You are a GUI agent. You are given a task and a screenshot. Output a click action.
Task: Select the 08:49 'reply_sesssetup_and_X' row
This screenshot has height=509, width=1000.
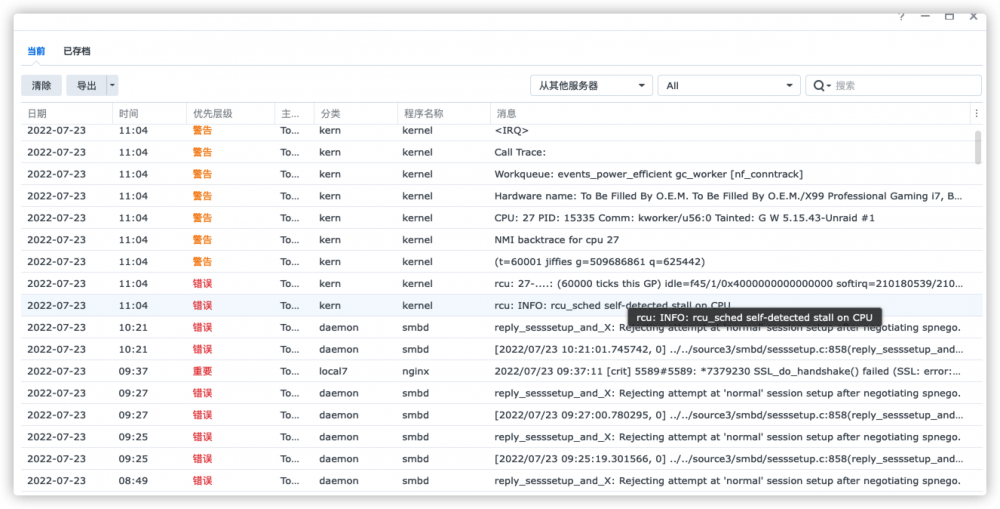click(501, 480)
